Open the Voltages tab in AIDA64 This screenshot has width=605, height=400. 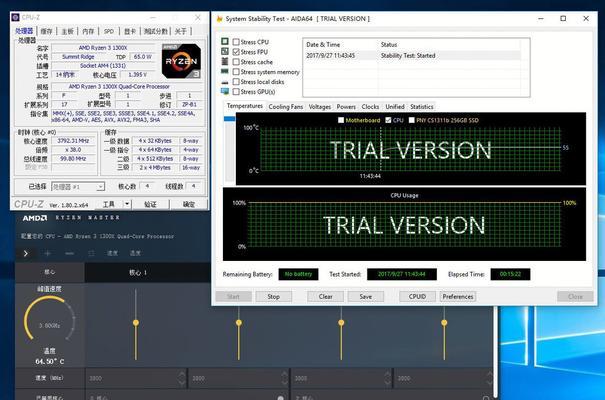point(320,107)
